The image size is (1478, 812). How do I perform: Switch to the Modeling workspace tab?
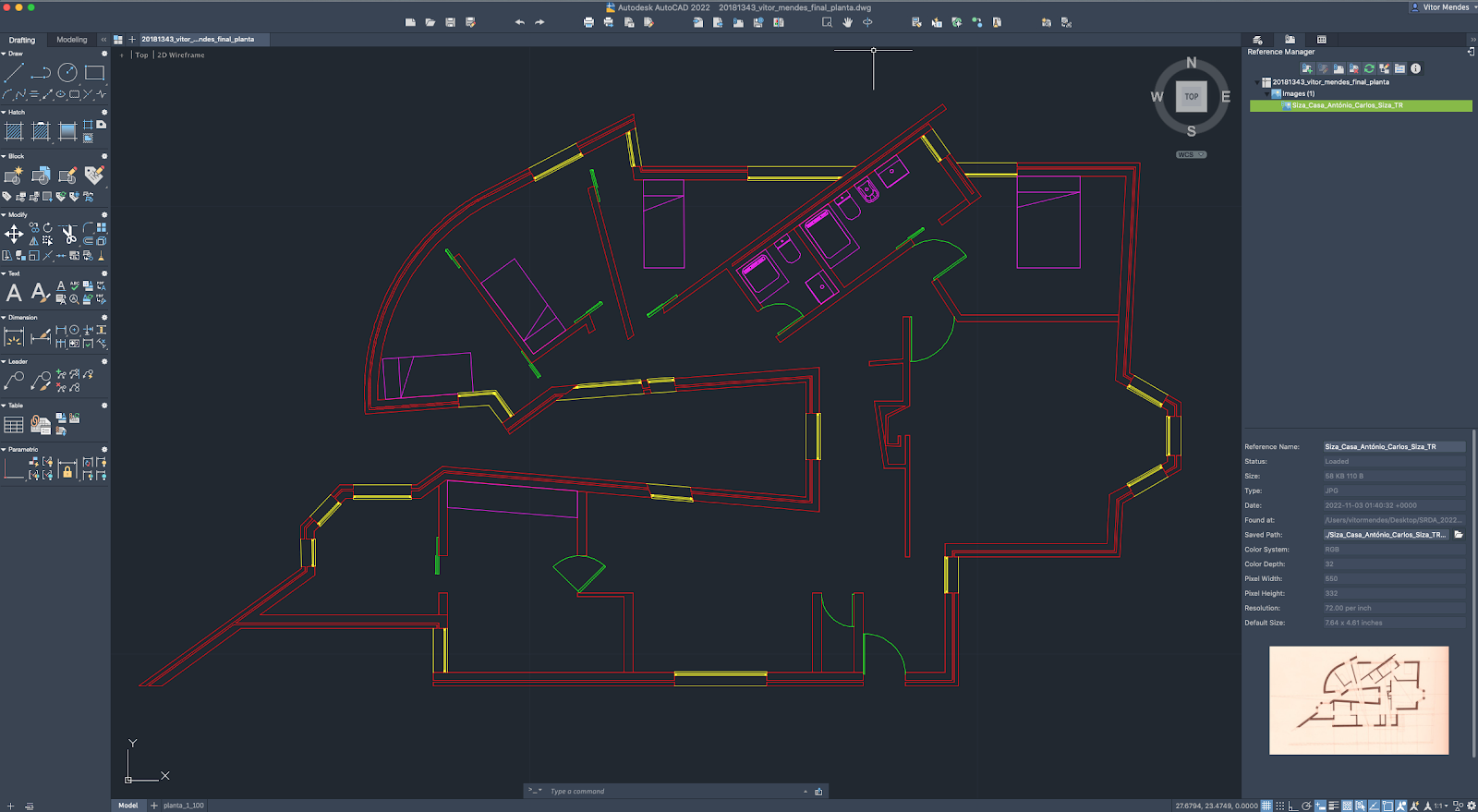coord(72,40)
